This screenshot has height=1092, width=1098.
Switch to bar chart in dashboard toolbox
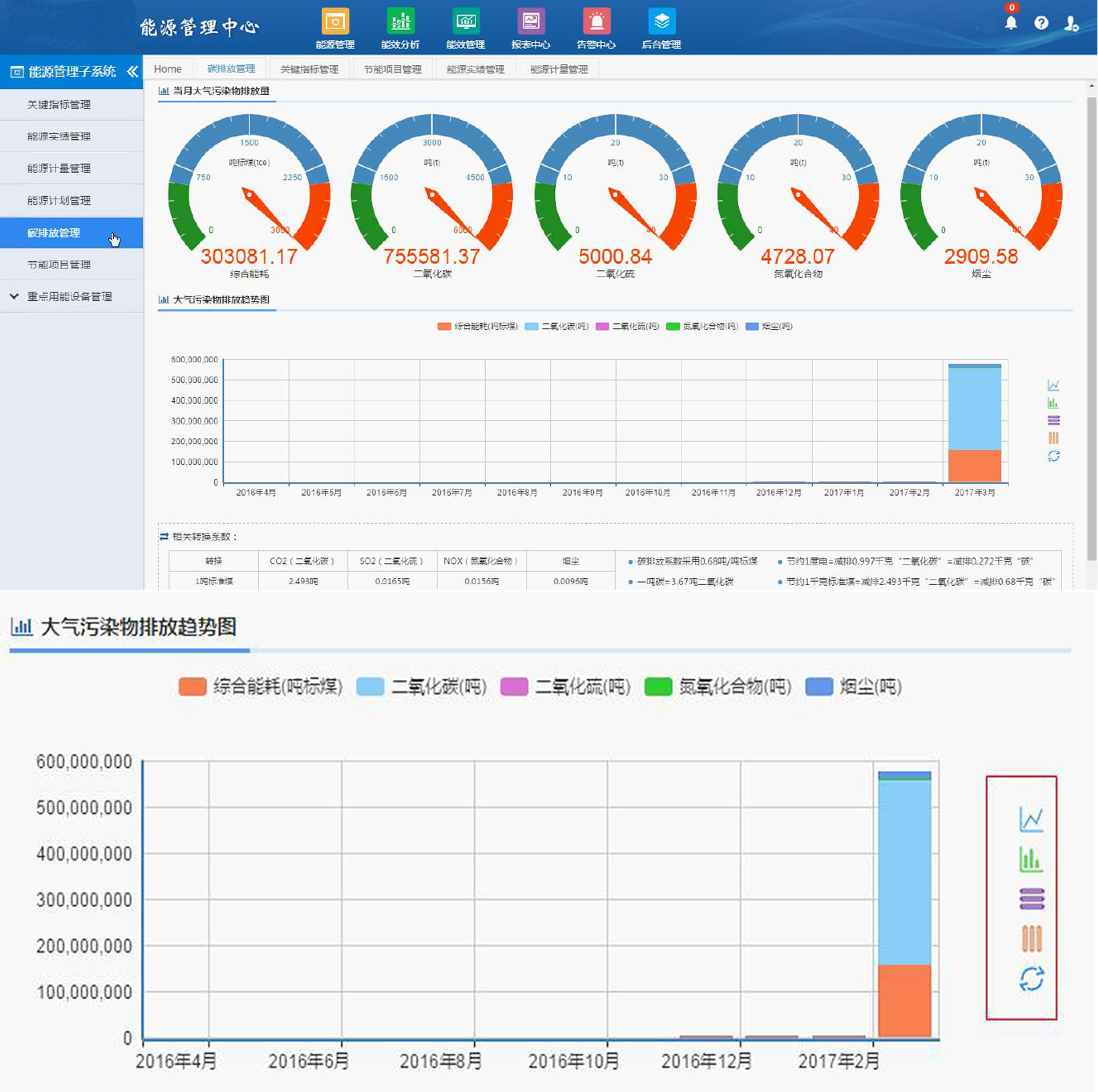pos(1053,403)
